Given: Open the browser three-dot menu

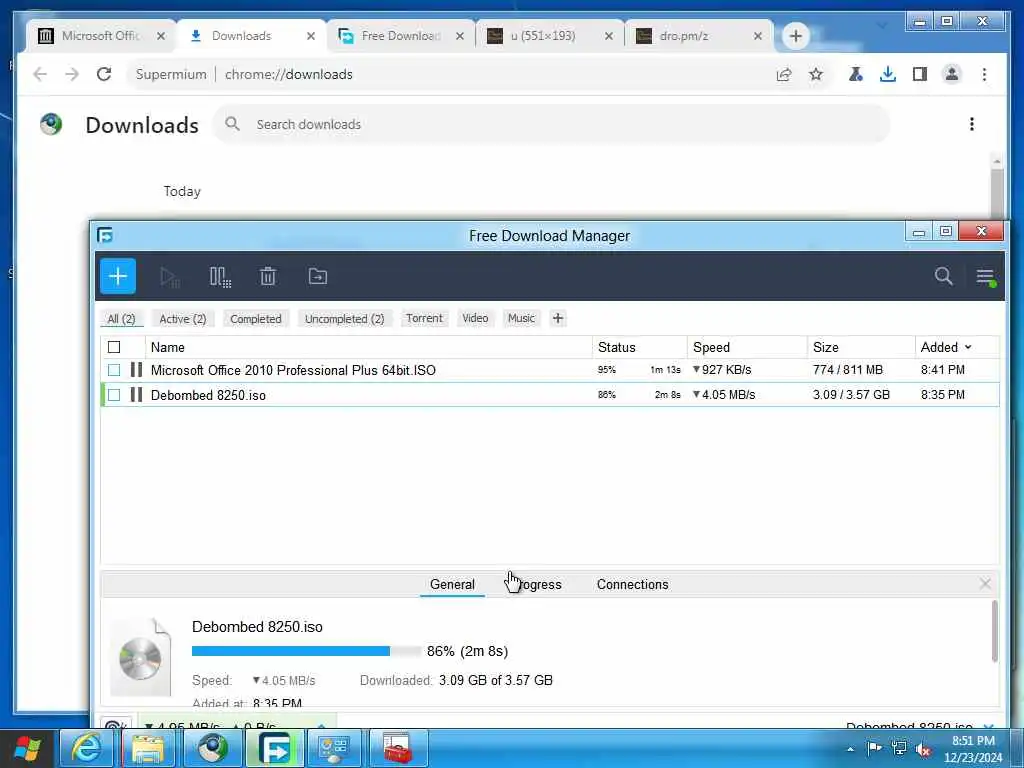Looking at the screenshot, I should 984,74.
